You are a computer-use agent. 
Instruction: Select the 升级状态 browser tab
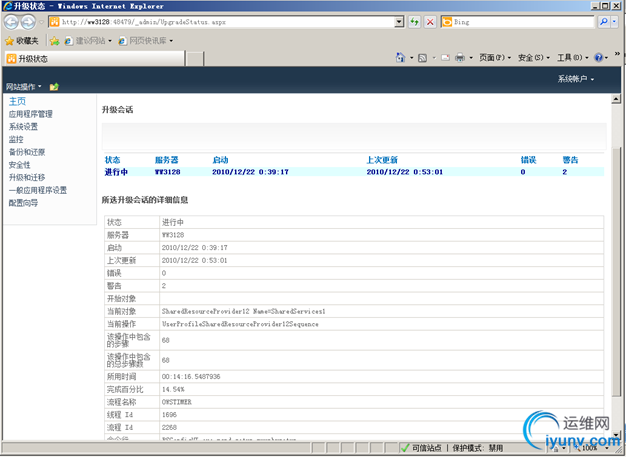point(95,59)
